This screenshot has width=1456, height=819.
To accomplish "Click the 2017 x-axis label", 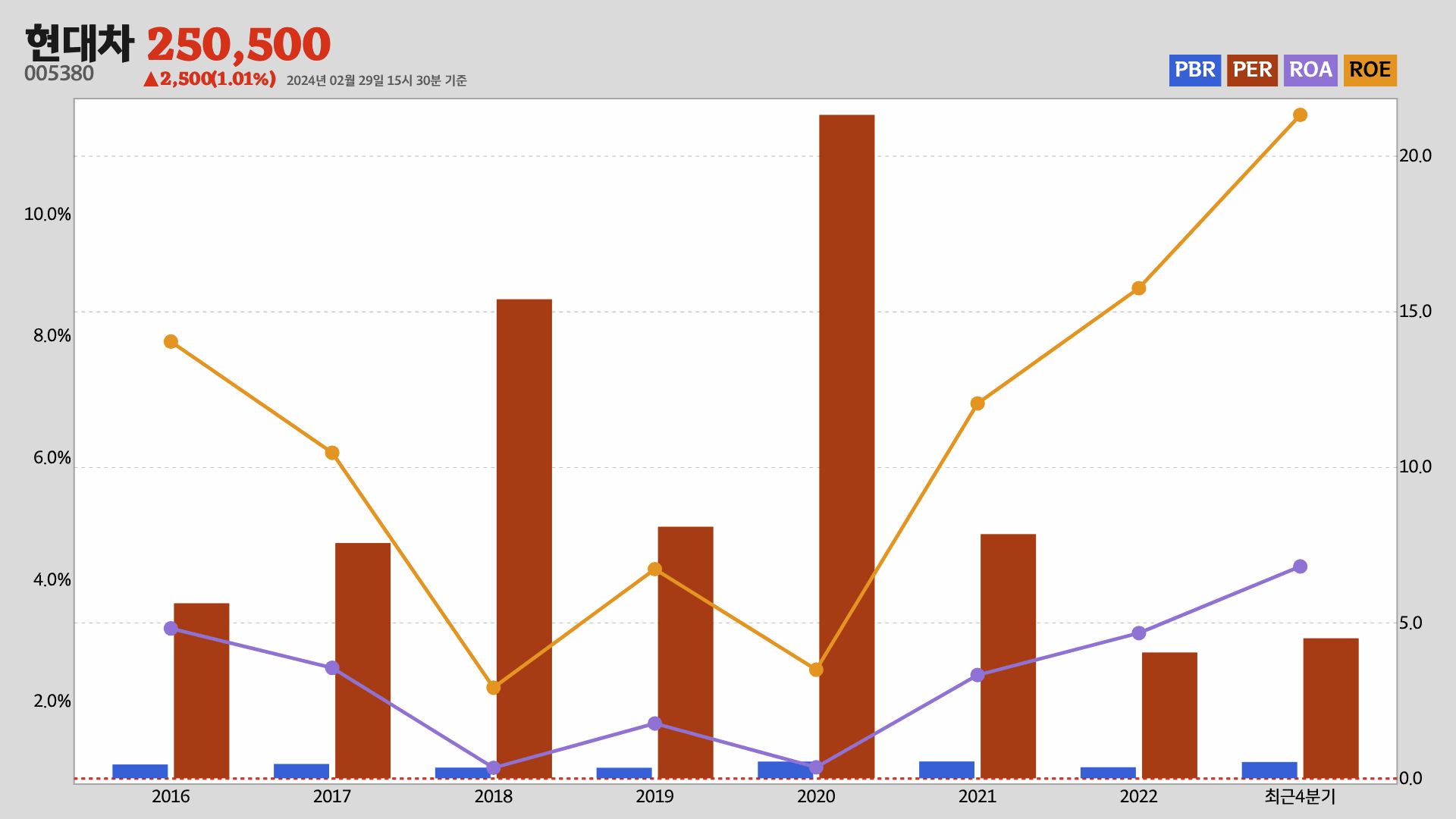I will pyautogui.click(x=332, y=796).
